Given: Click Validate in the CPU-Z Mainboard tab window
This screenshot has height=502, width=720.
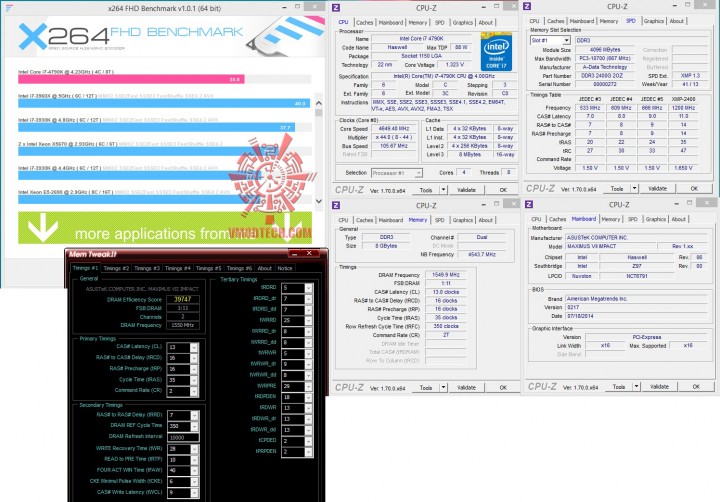Looking at the screenshot, I should pos(659,387).
